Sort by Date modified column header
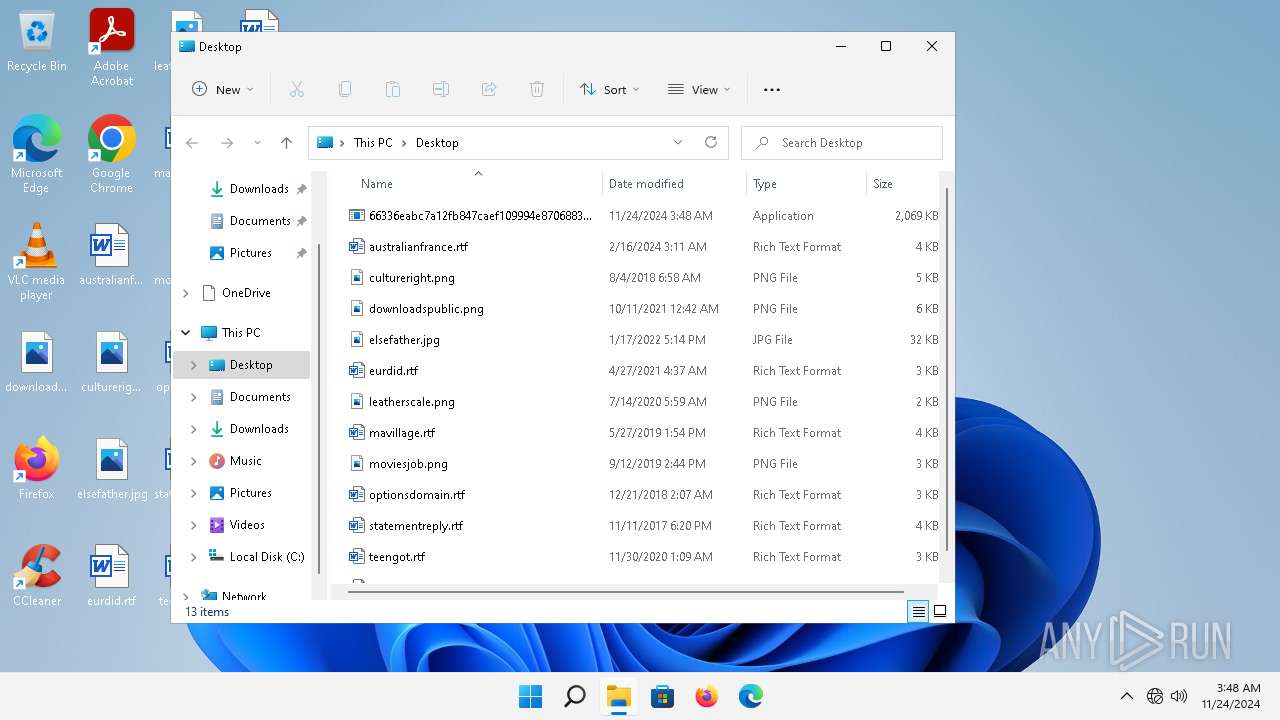 coord(646,184)
